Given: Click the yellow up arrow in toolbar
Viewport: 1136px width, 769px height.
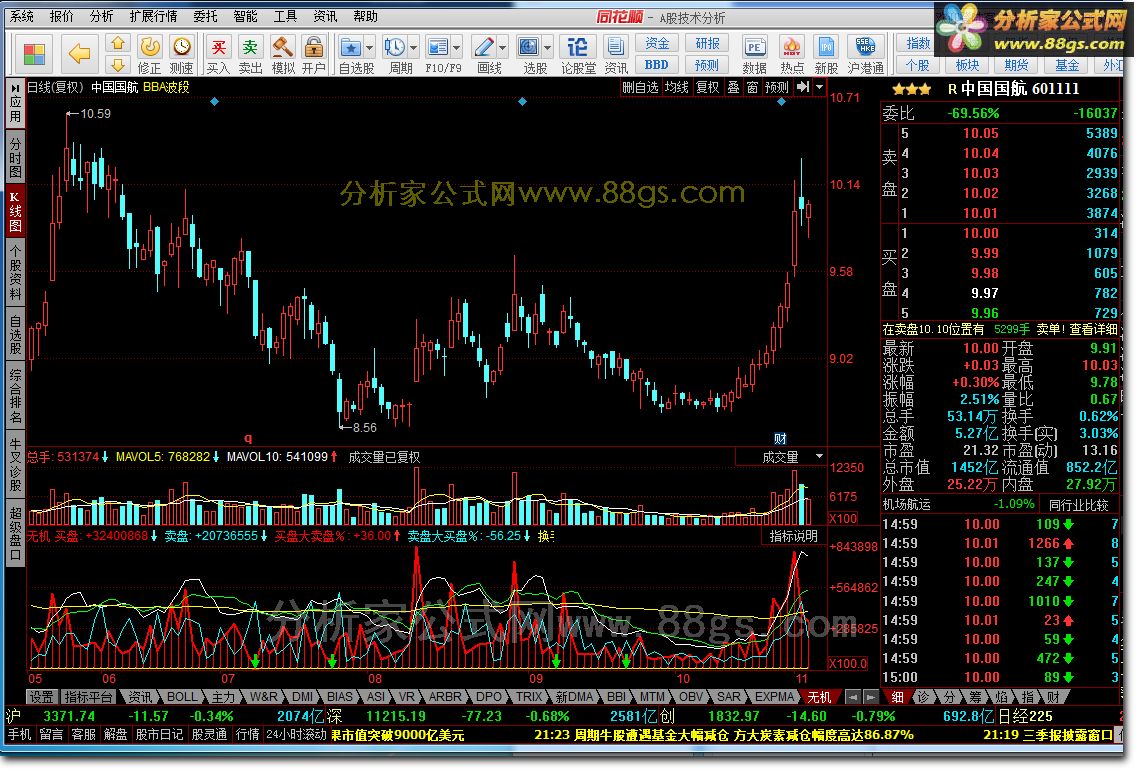Looking at the screenshot, I should point(117,43).
